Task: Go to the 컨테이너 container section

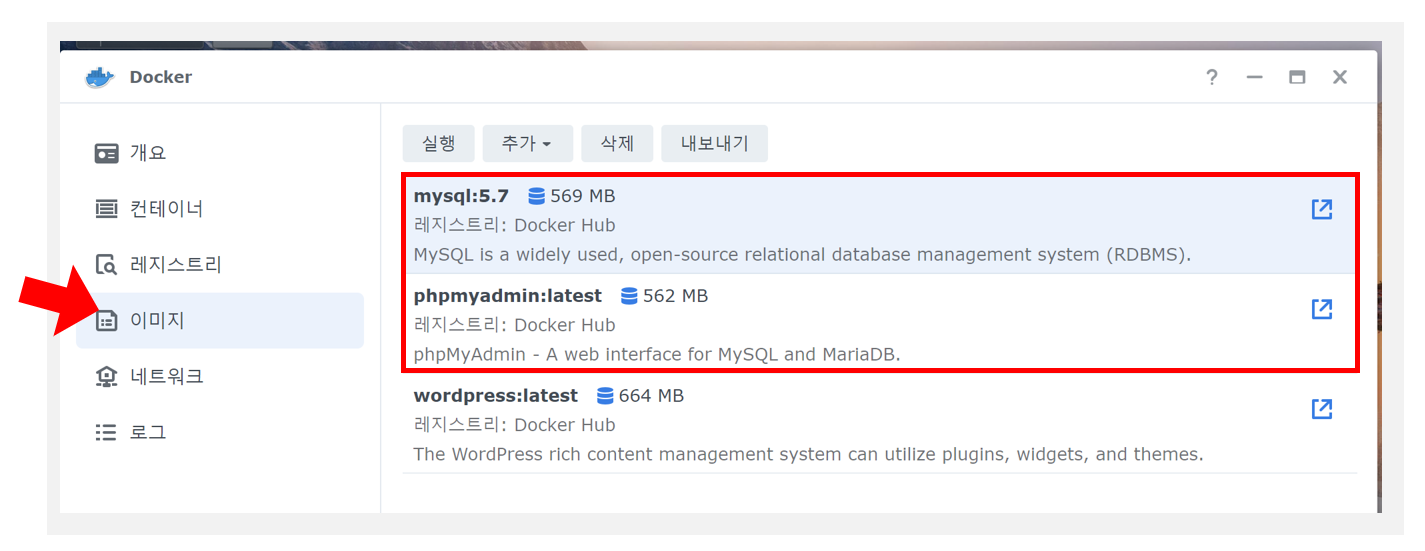Action: click(x=220, y=209)
